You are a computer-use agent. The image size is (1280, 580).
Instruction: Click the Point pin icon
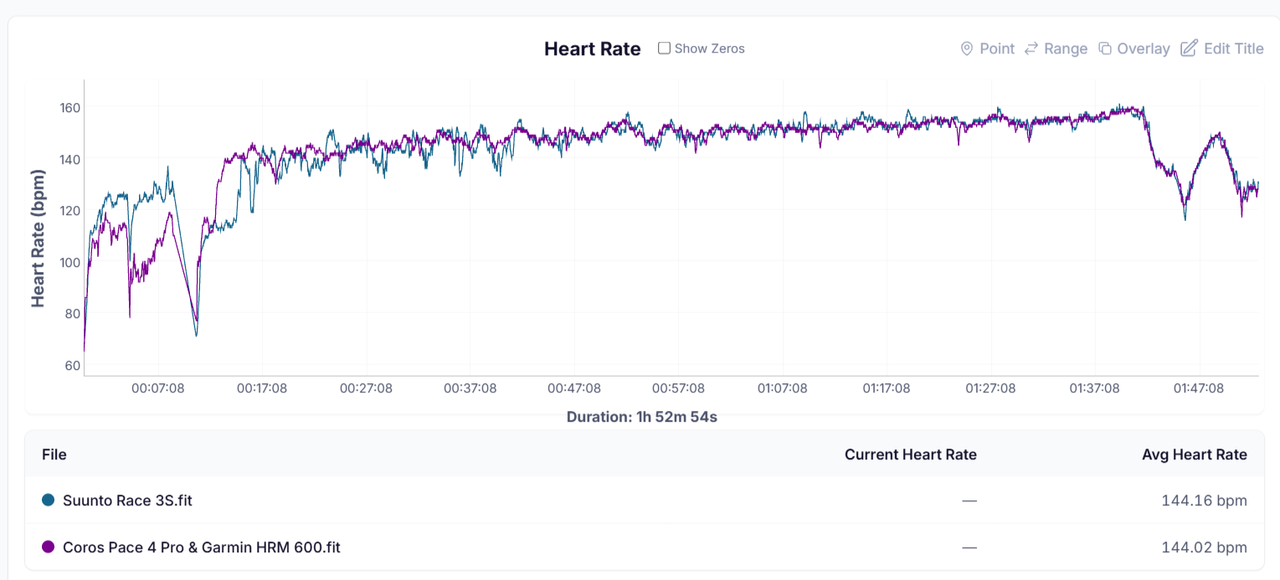pos(966,48)
